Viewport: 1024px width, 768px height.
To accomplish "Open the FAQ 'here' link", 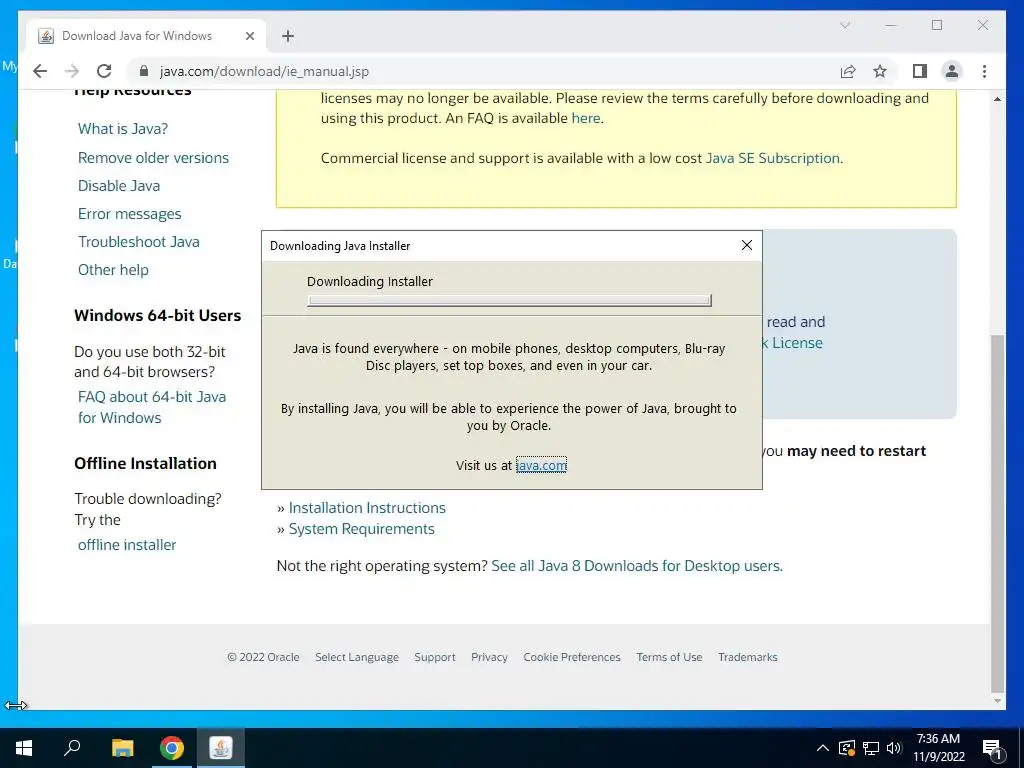I will pos(586,118).
